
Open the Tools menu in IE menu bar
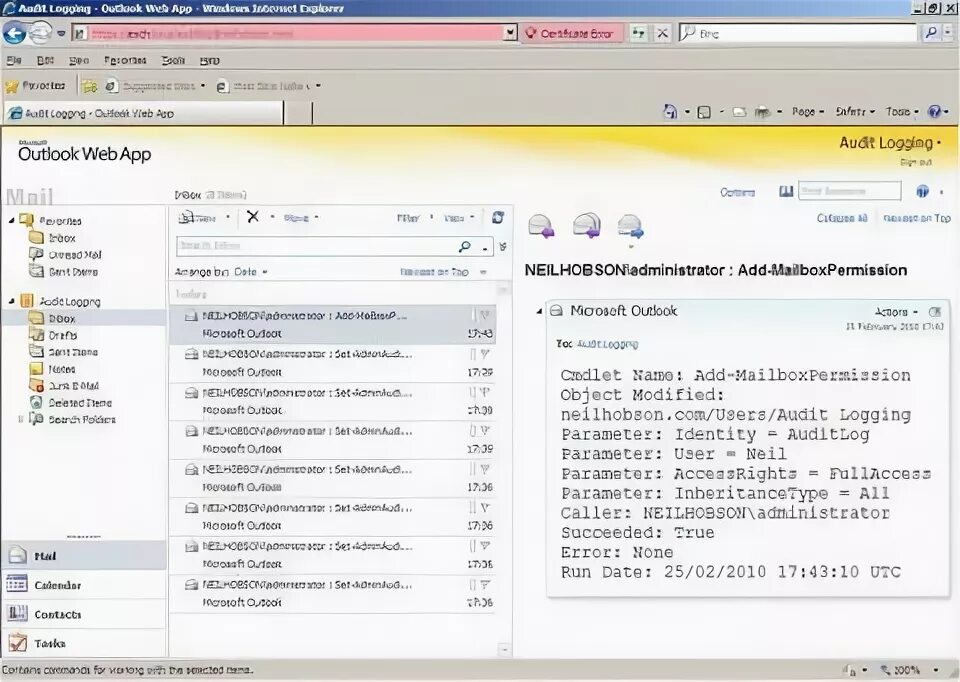click(173, 60)
